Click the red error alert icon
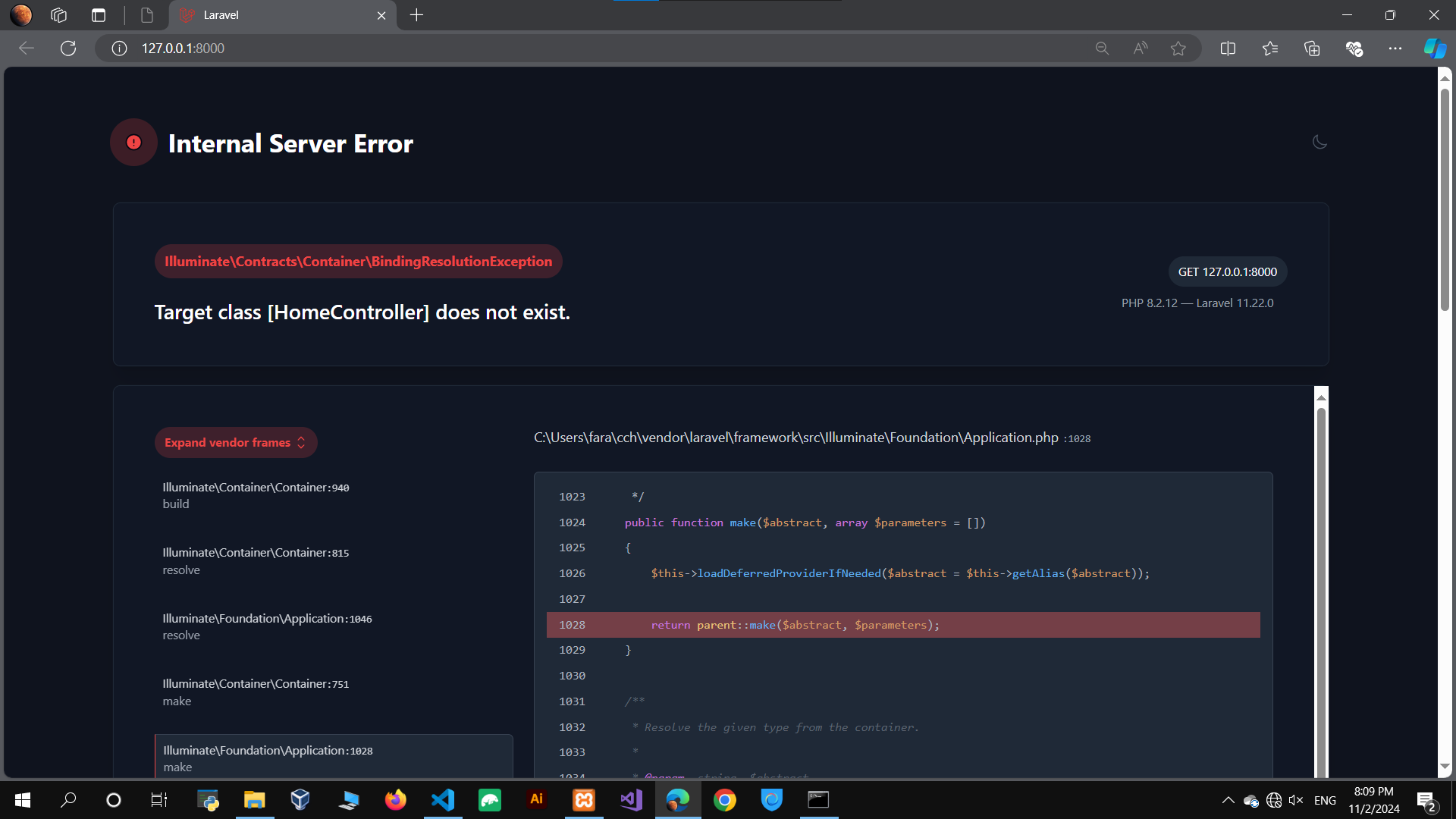The image size is (1456, 819). 133,142
